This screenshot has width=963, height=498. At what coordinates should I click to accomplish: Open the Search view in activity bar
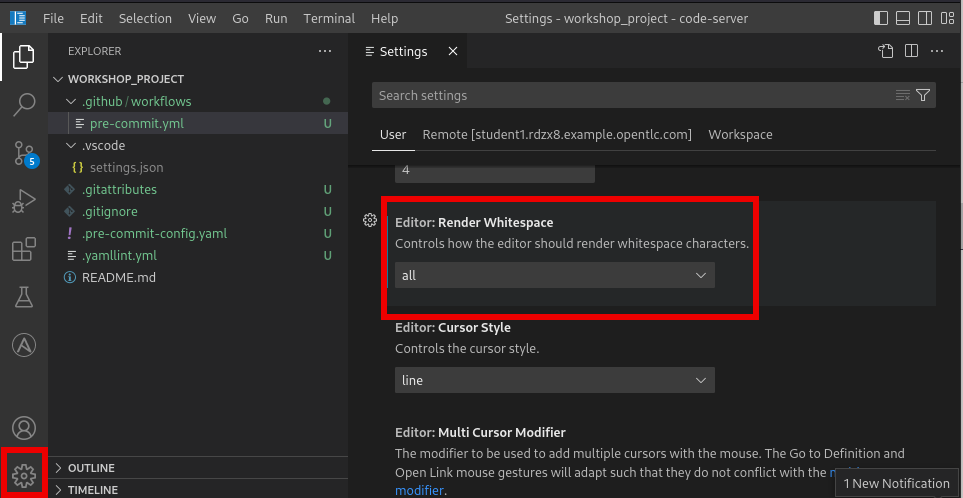[x=23, y=105]
